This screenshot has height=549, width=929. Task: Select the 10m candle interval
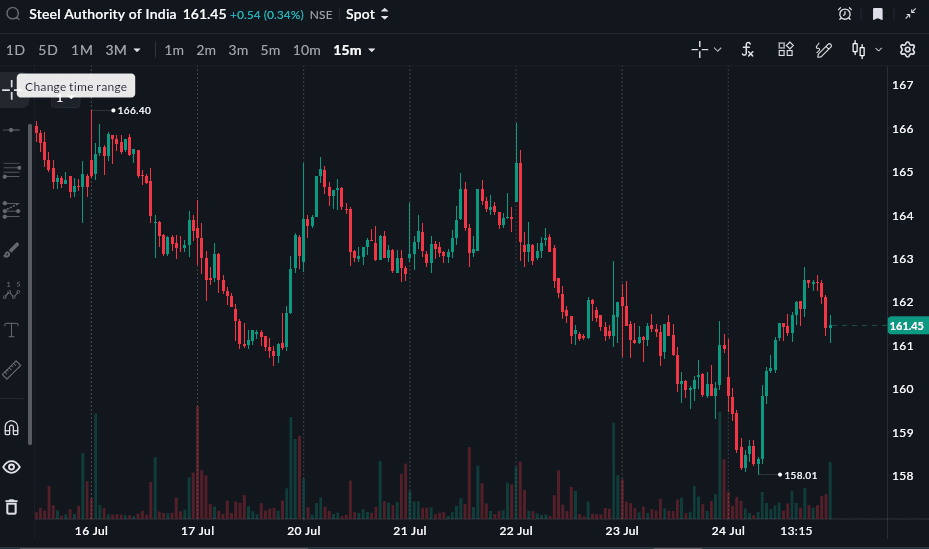[306, 50]
